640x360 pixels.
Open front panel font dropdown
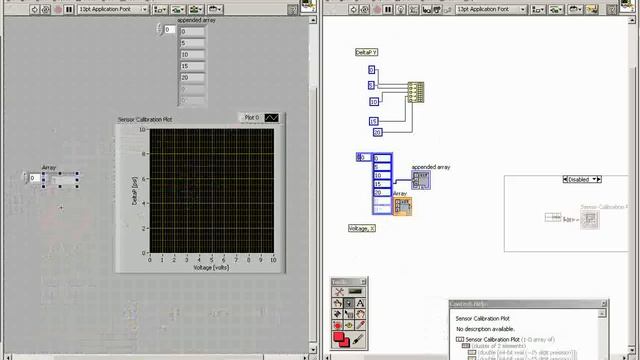point(113,9)
